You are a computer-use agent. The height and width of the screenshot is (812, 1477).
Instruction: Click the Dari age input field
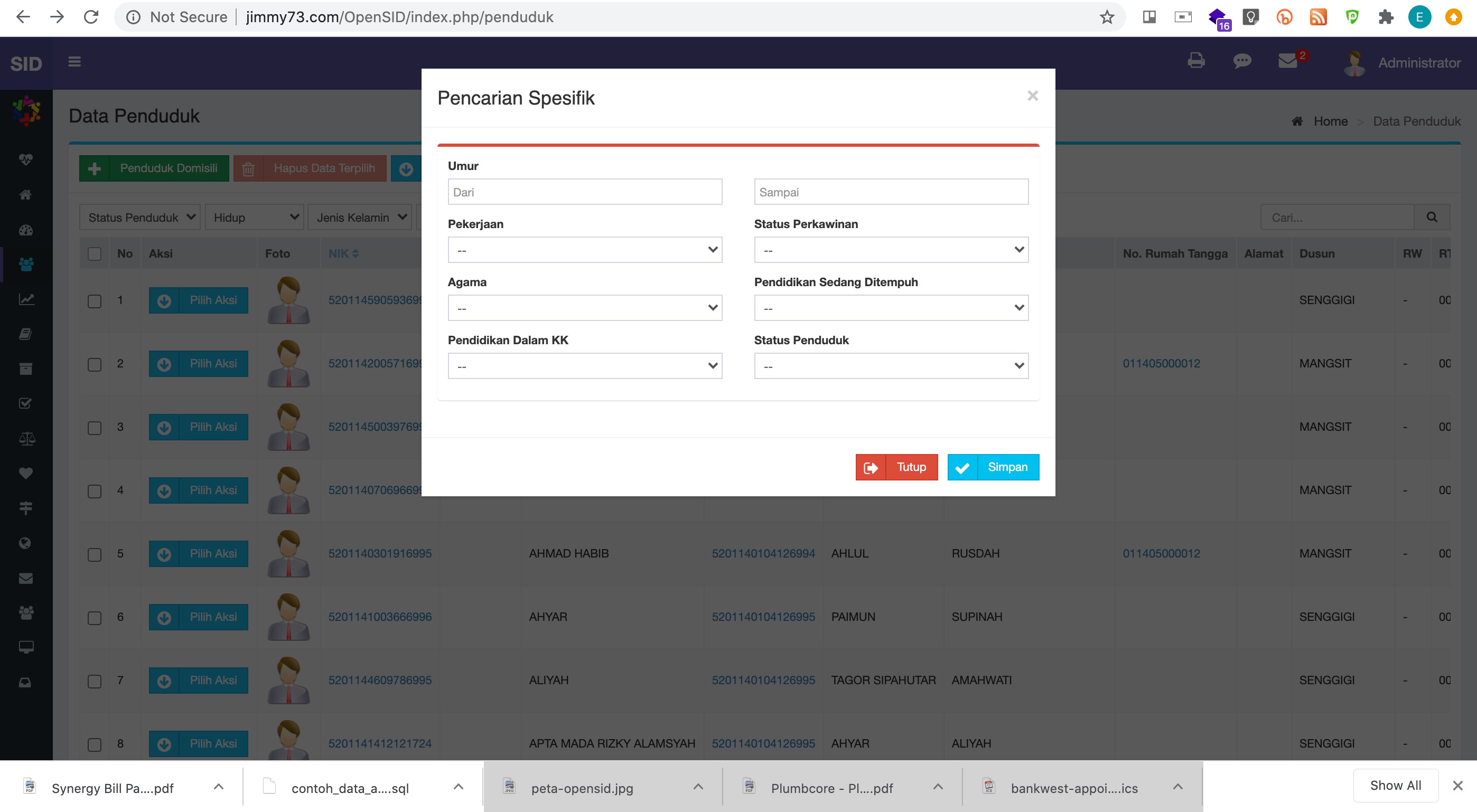coord(585,192)
